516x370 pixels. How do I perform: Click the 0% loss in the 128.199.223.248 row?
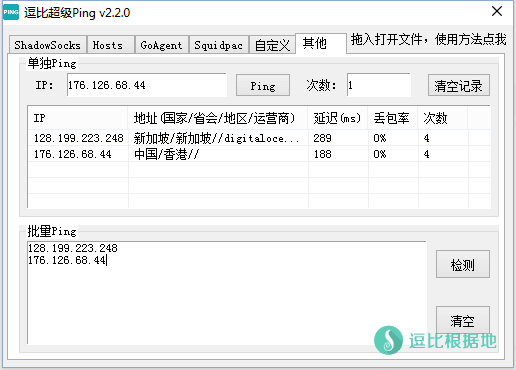click(x=380, y=138)
